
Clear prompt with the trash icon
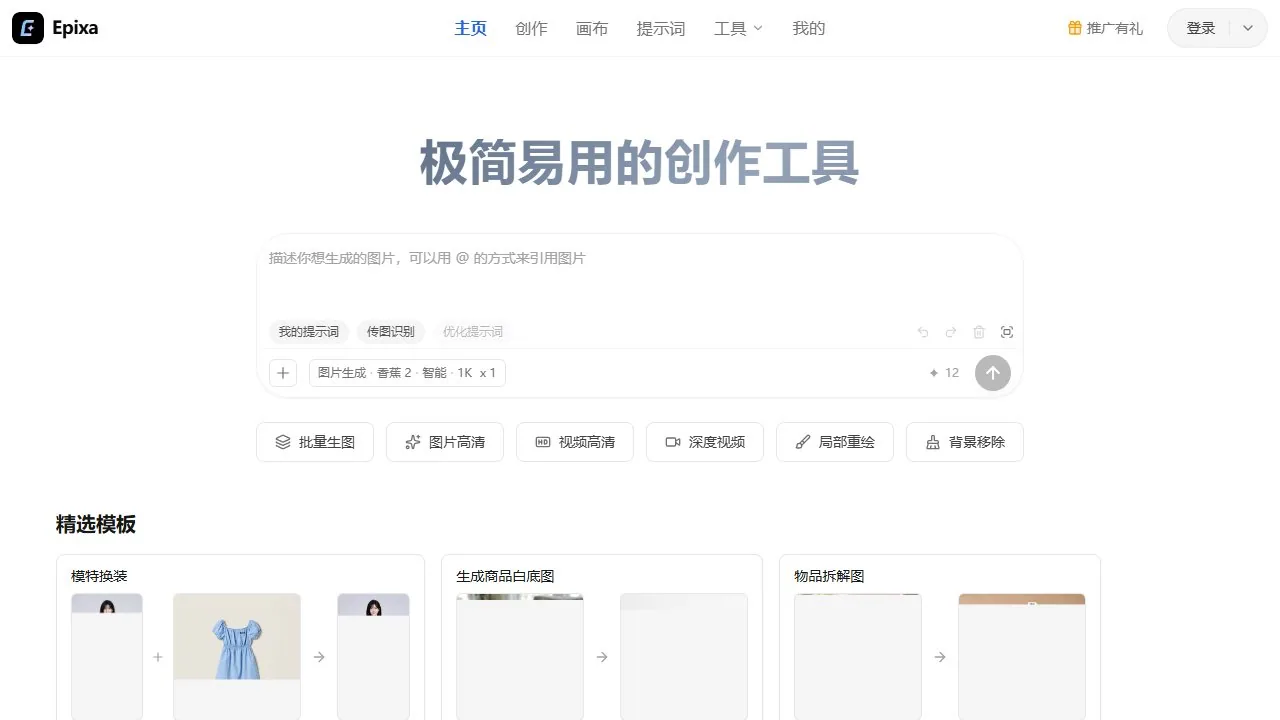(x=979, y=332)
